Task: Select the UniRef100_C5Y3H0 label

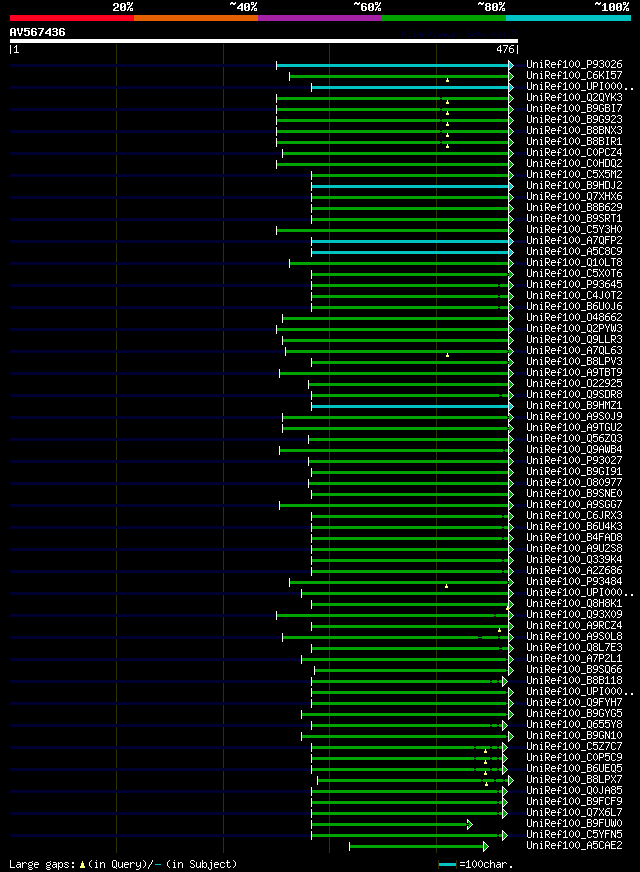Action: (x=574, y=230)
